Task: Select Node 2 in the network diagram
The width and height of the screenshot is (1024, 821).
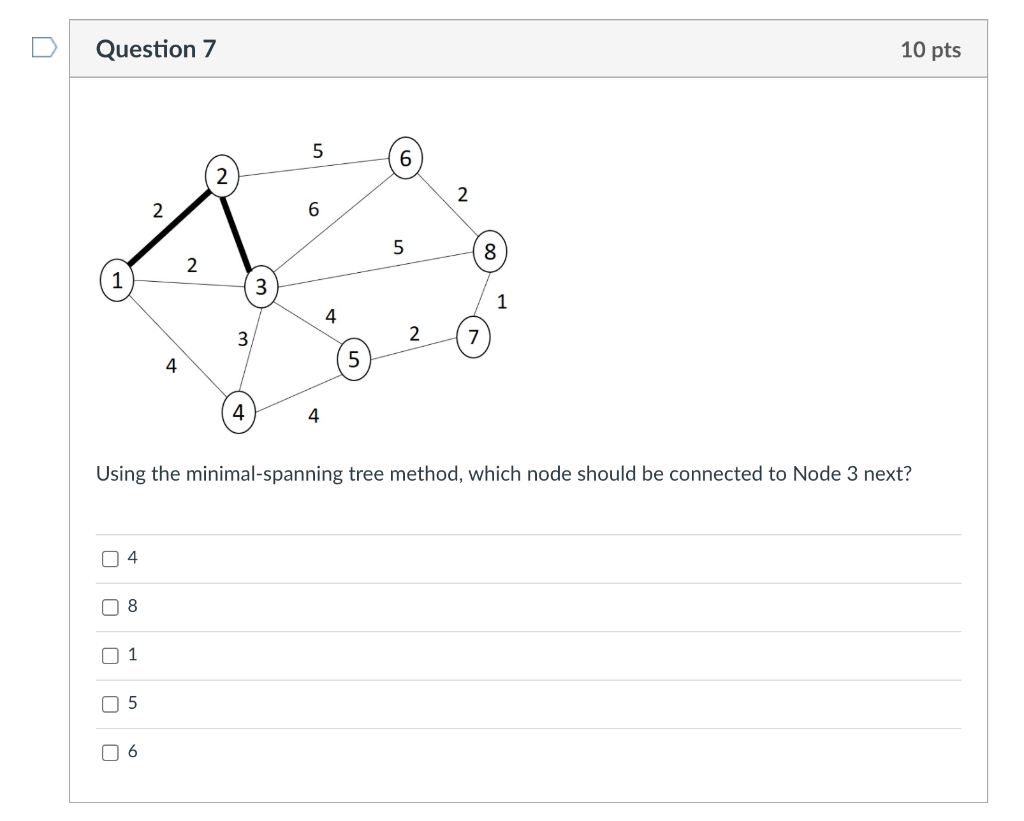Action: [222, 177]
